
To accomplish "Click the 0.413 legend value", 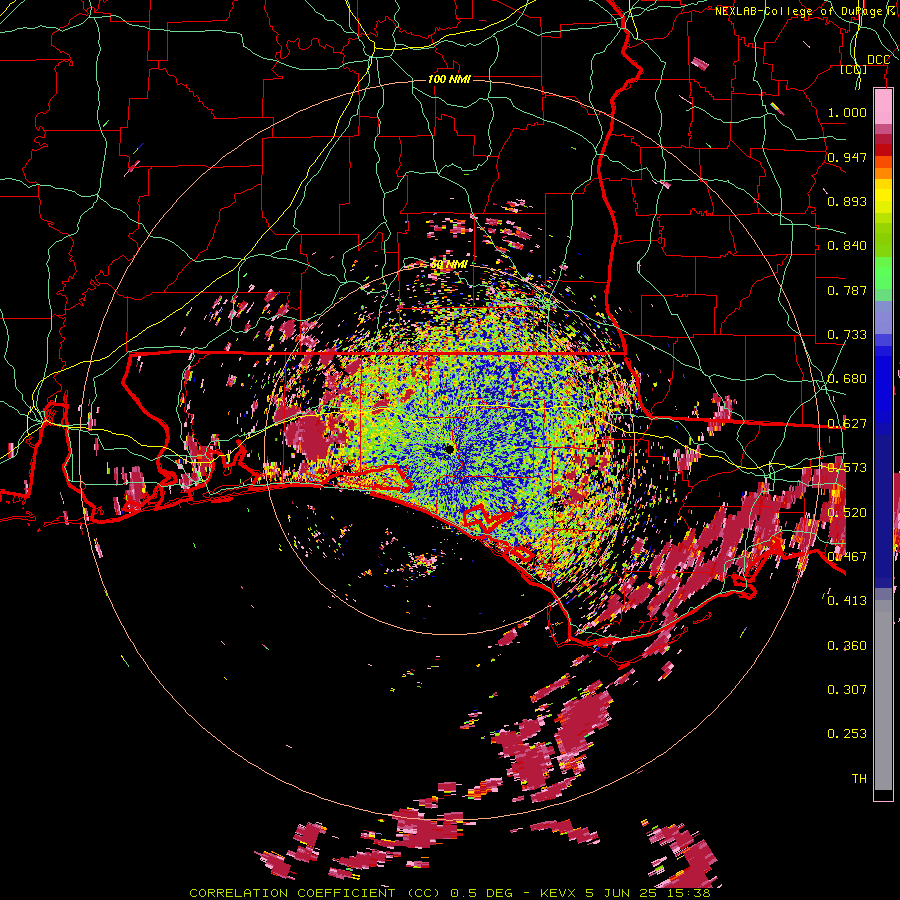I will point(847,601).
